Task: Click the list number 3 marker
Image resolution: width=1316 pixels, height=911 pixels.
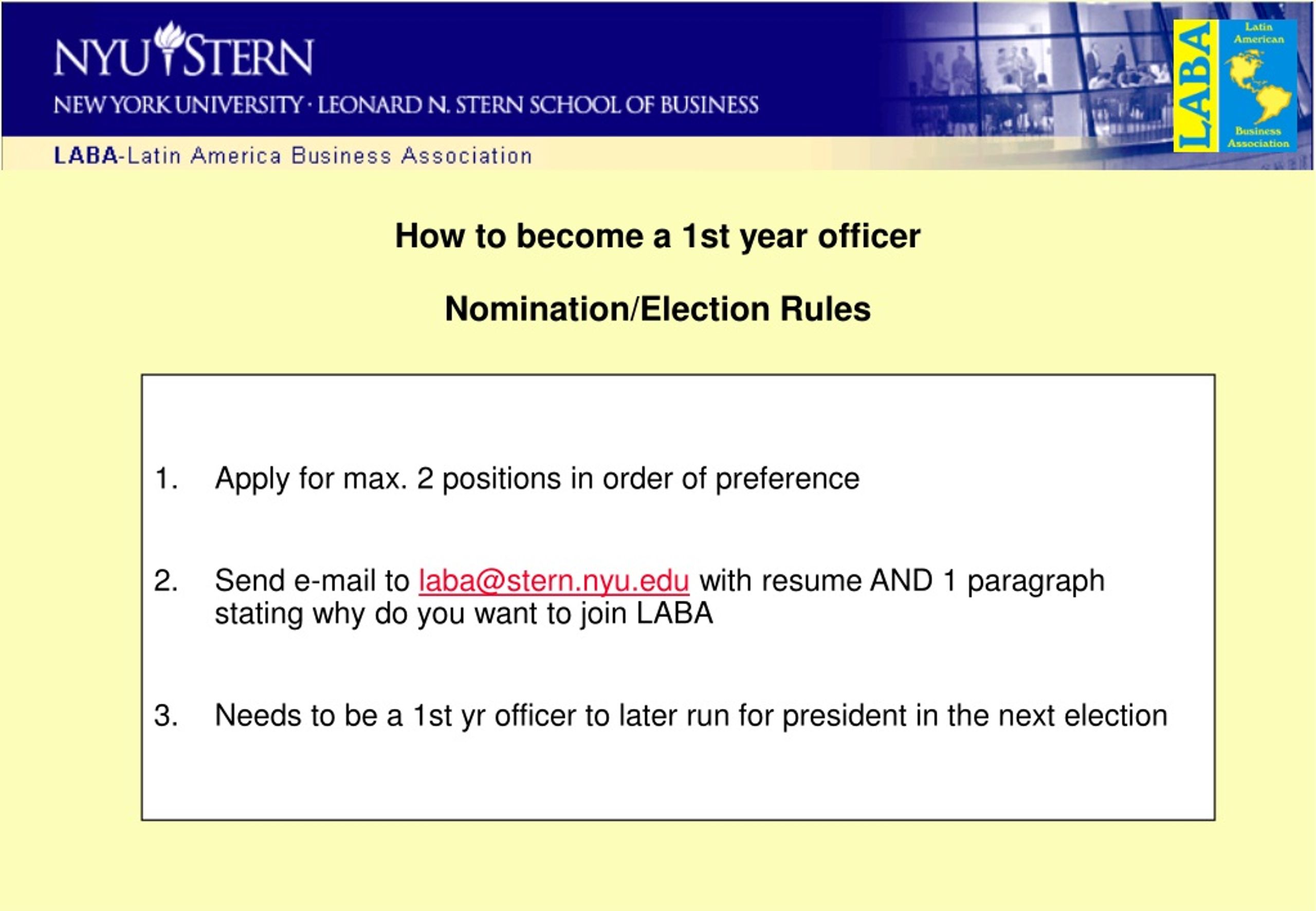Action: click(166, 716)
